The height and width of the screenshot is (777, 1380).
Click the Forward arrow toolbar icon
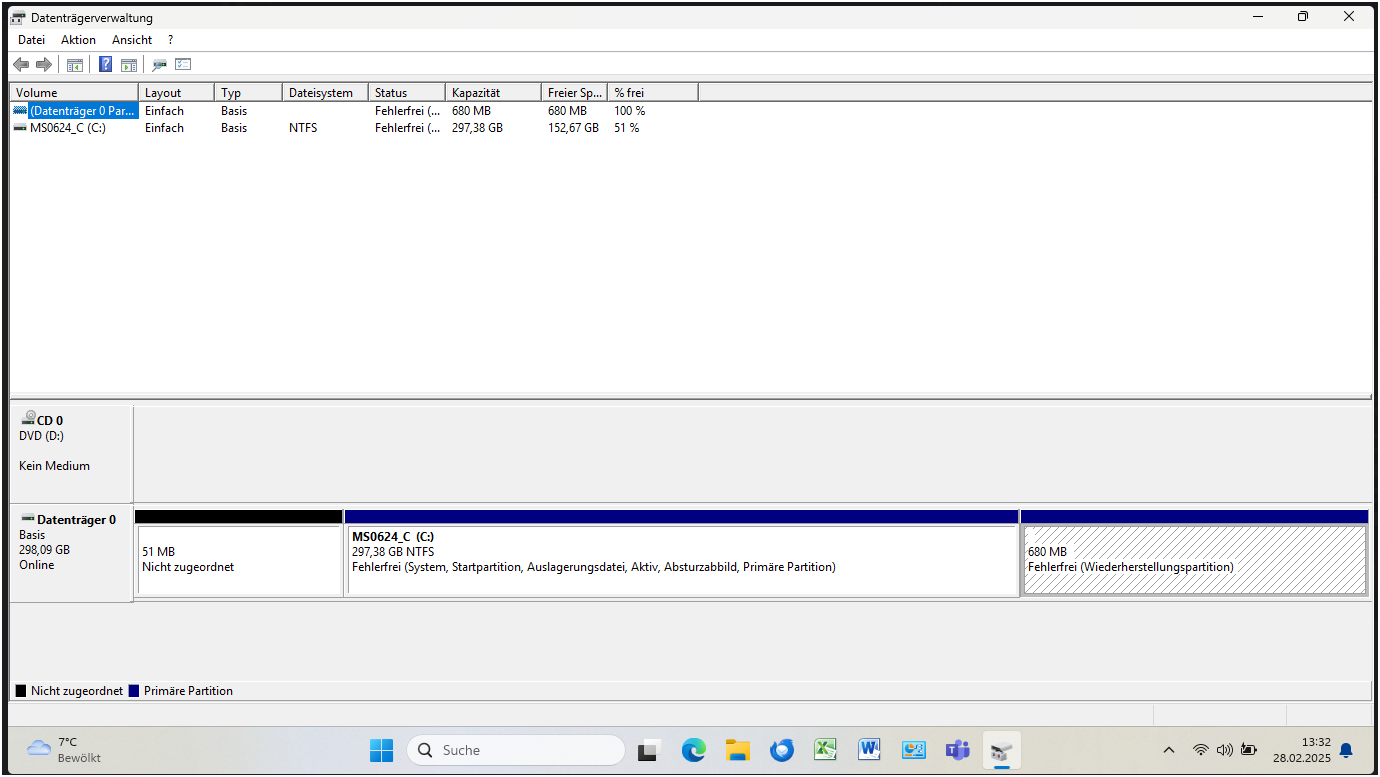44,65
